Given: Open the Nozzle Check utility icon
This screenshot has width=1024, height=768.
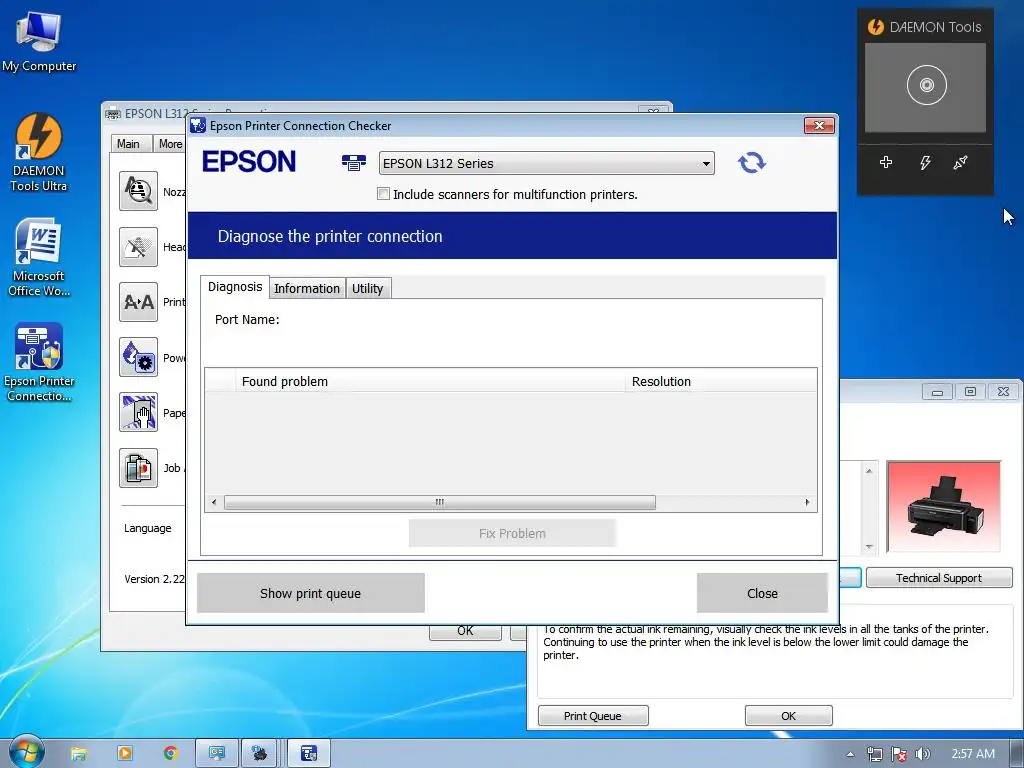Looking at the screenshot, I should click(x=138, y=191).
